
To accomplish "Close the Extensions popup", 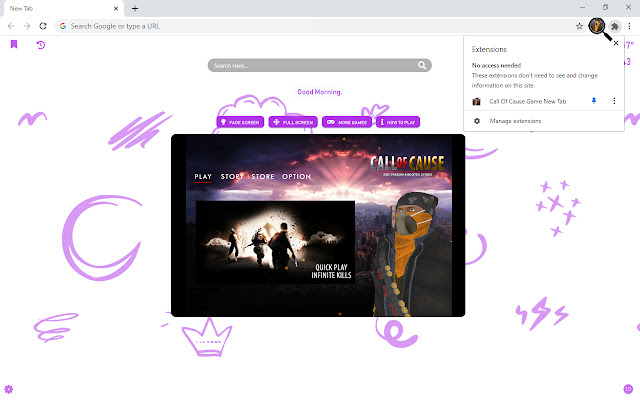I will [616, 43].
